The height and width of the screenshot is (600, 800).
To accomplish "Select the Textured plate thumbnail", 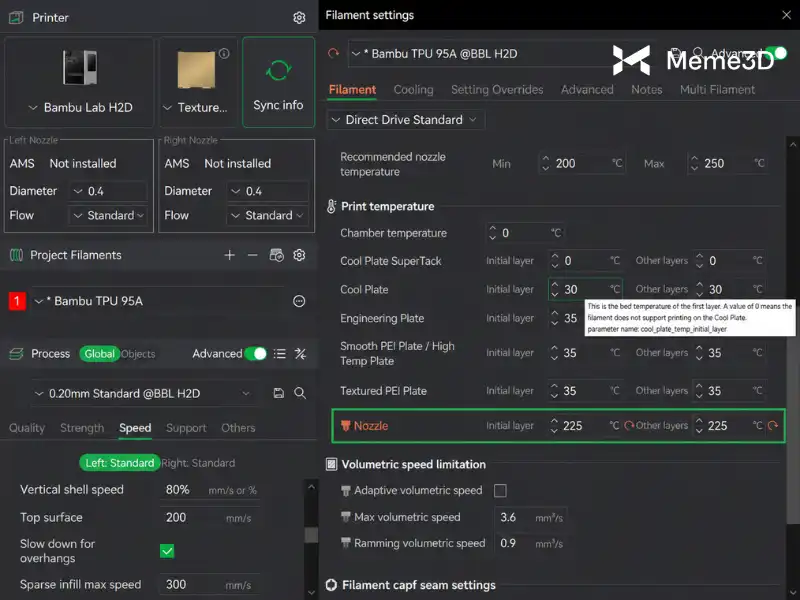I will (x=196, y=70).
